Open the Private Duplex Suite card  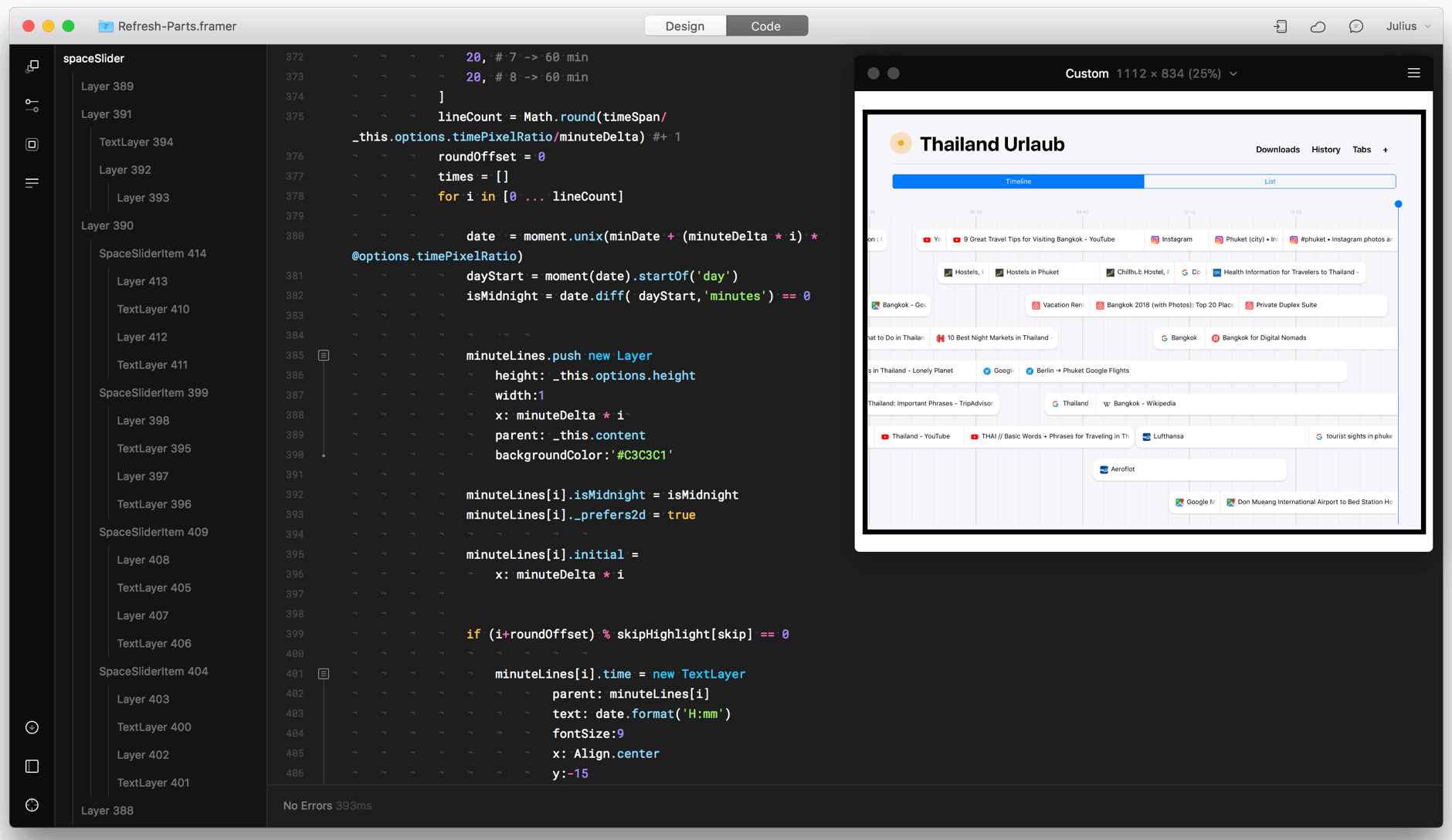[x=1313, y=305]
